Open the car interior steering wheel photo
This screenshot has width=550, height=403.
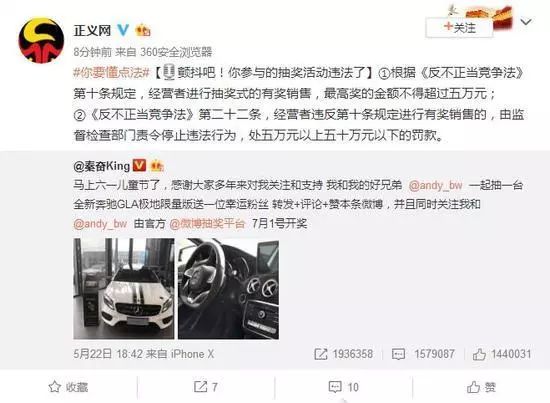pos(228,289)
